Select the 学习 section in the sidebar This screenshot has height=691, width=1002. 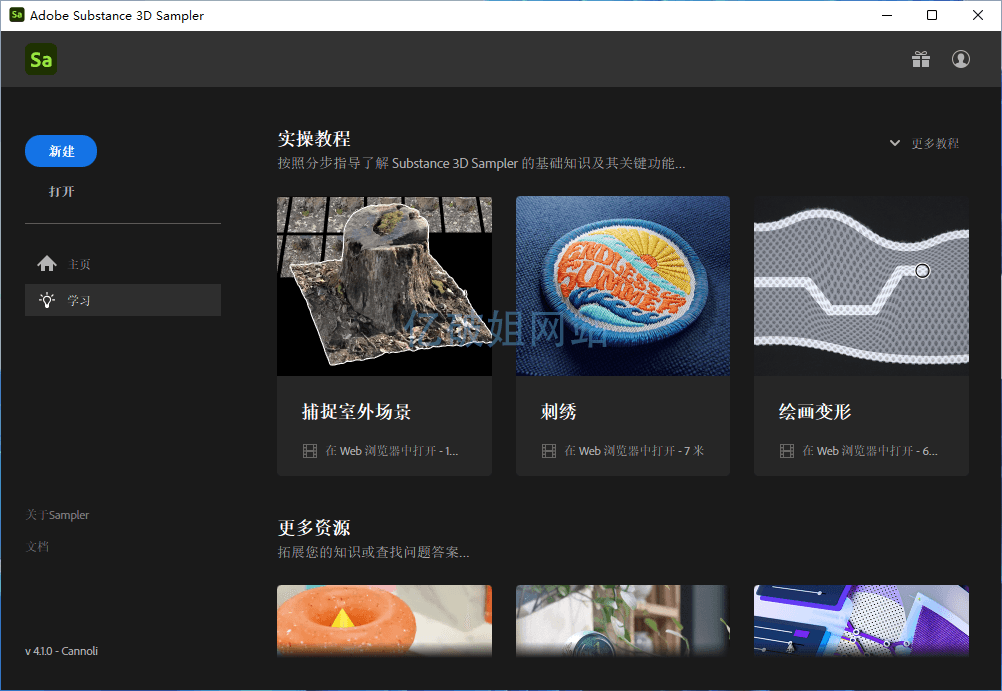(x=123, y=300)
